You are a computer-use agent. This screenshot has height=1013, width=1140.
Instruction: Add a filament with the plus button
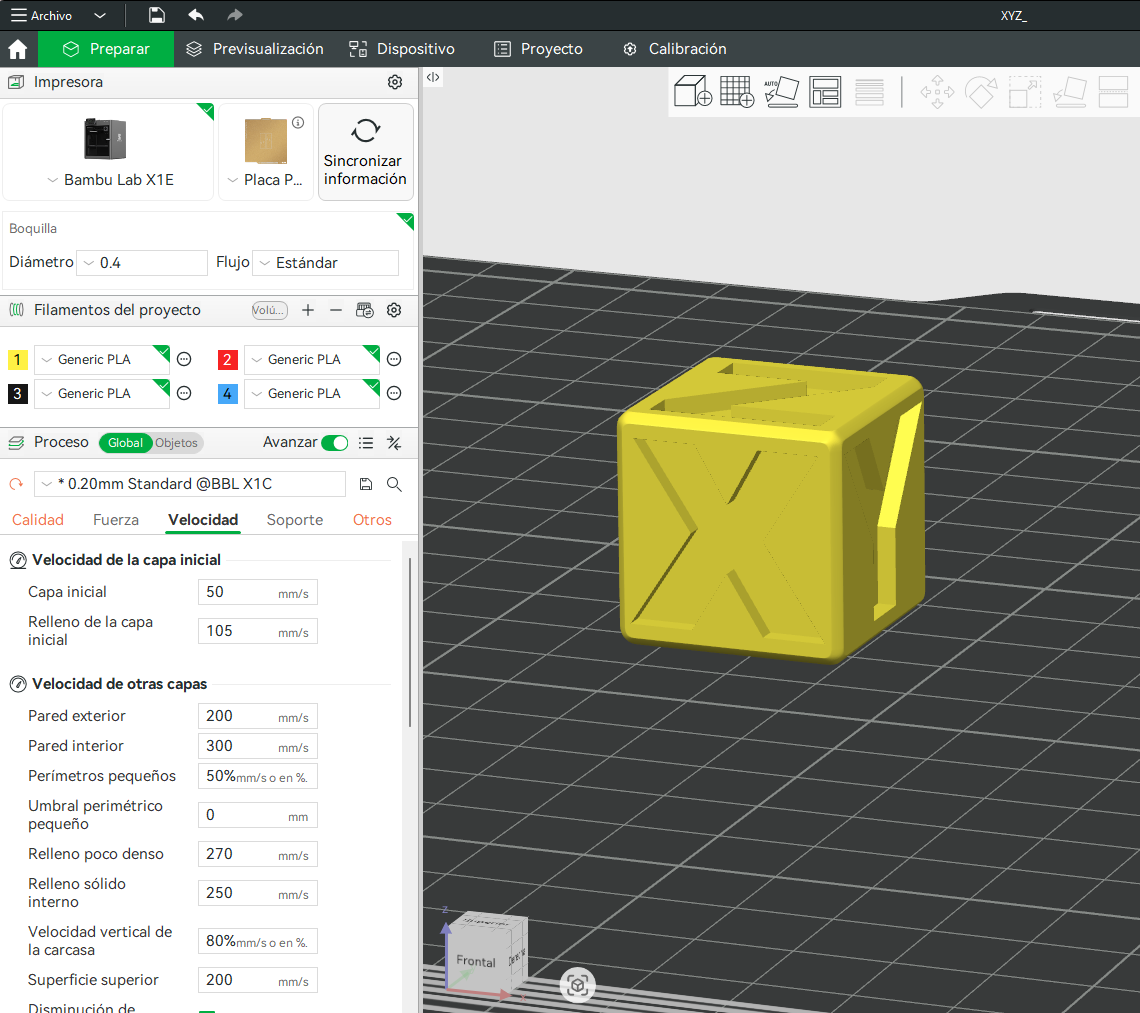pos(308,310)
